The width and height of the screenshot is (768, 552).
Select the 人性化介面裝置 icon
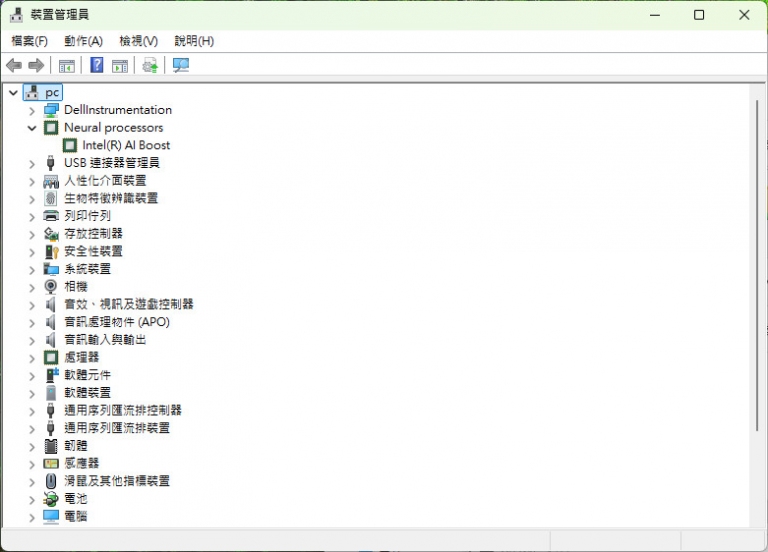(x=51, y=181)
